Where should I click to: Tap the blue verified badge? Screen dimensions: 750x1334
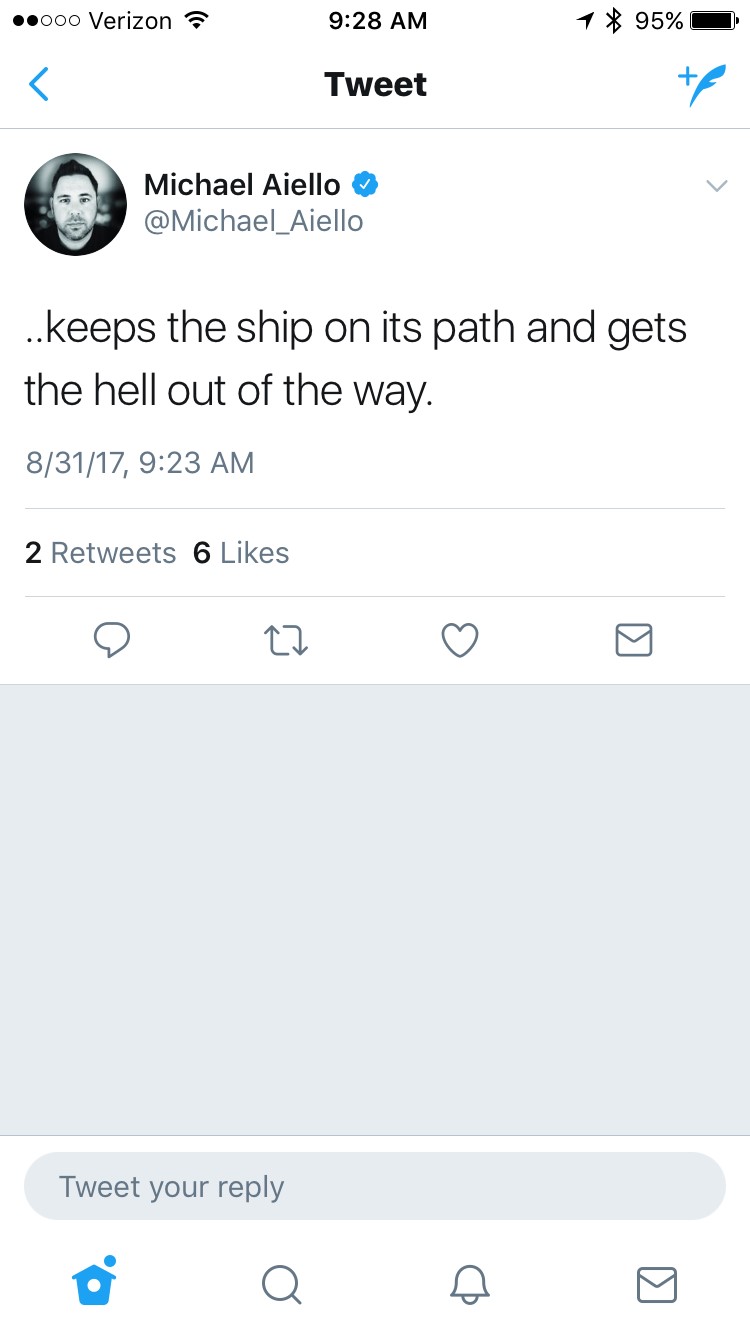(x=364, y=184)
